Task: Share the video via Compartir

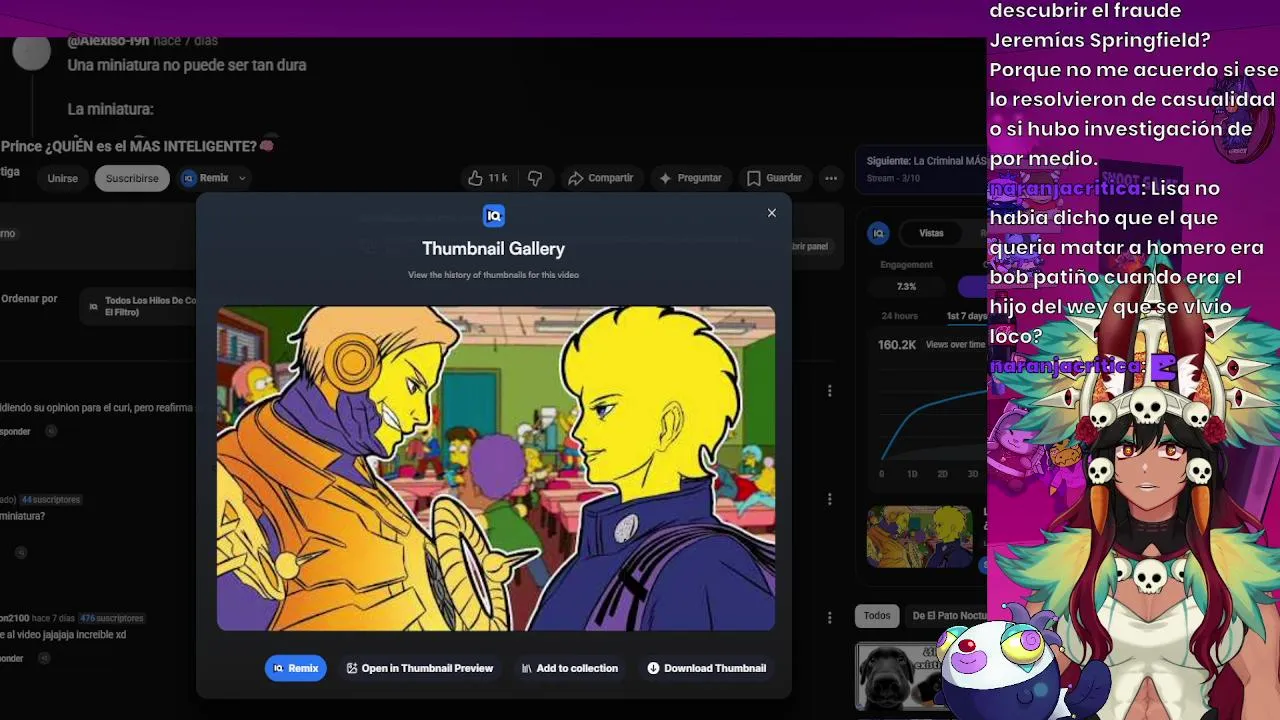Action: pyautogui.click(x=600, y=178)
